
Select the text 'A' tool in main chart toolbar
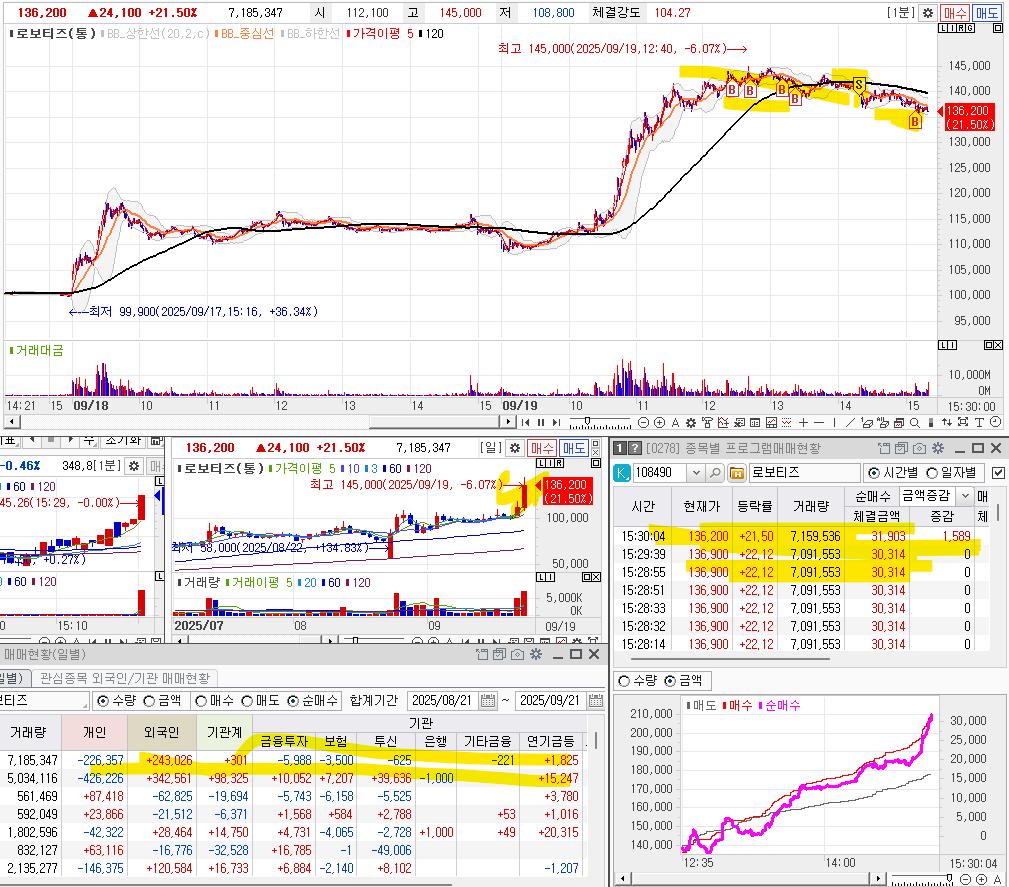(675, 422)
